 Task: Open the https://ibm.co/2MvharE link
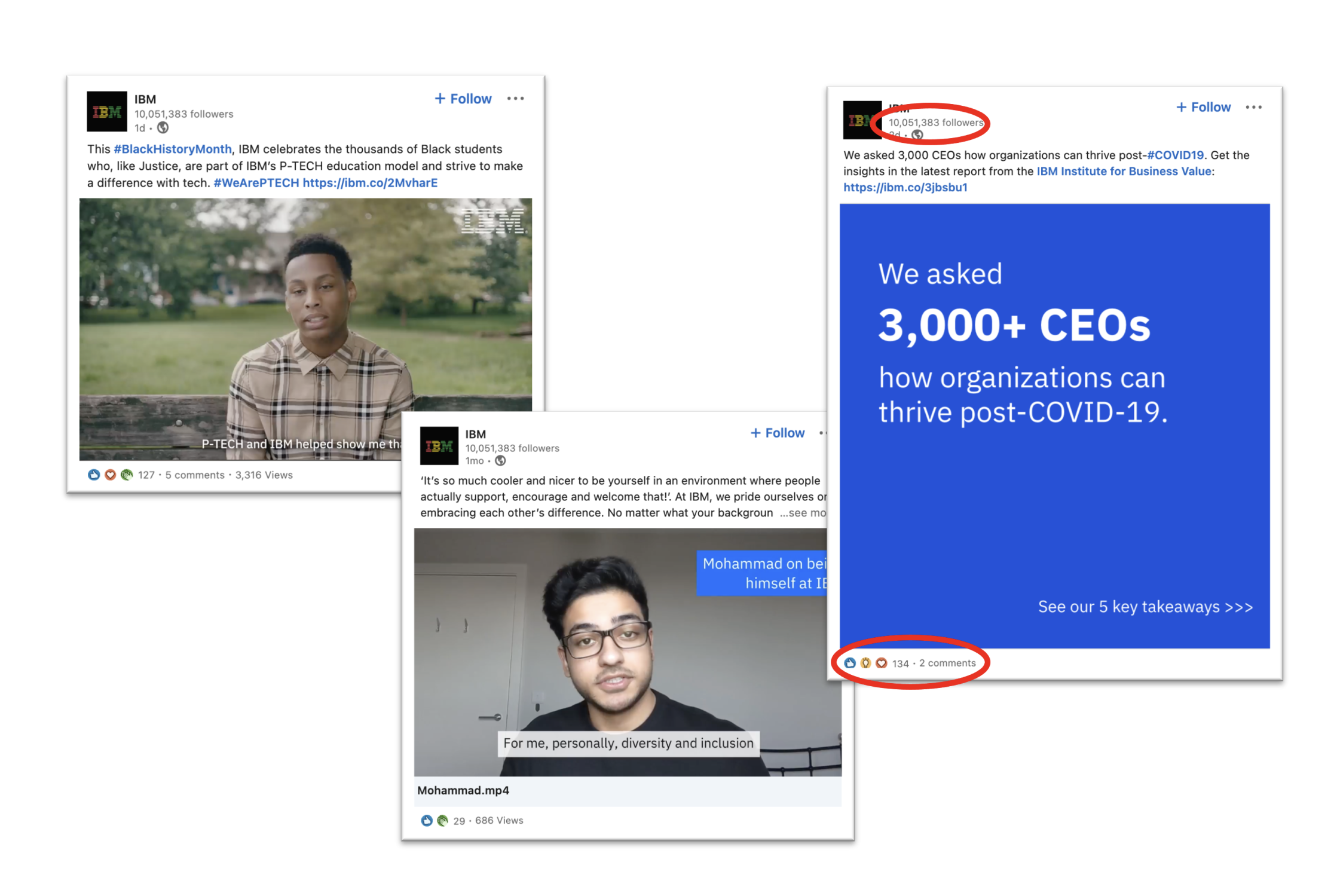click(x=370, y=183)
